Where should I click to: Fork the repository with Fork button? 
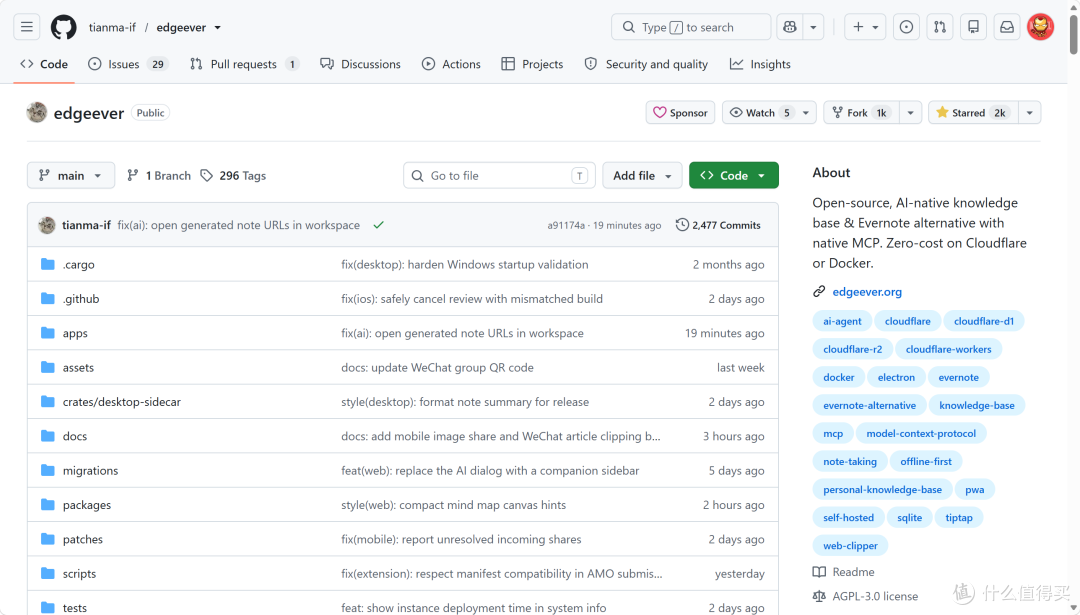tap(862, 112)
